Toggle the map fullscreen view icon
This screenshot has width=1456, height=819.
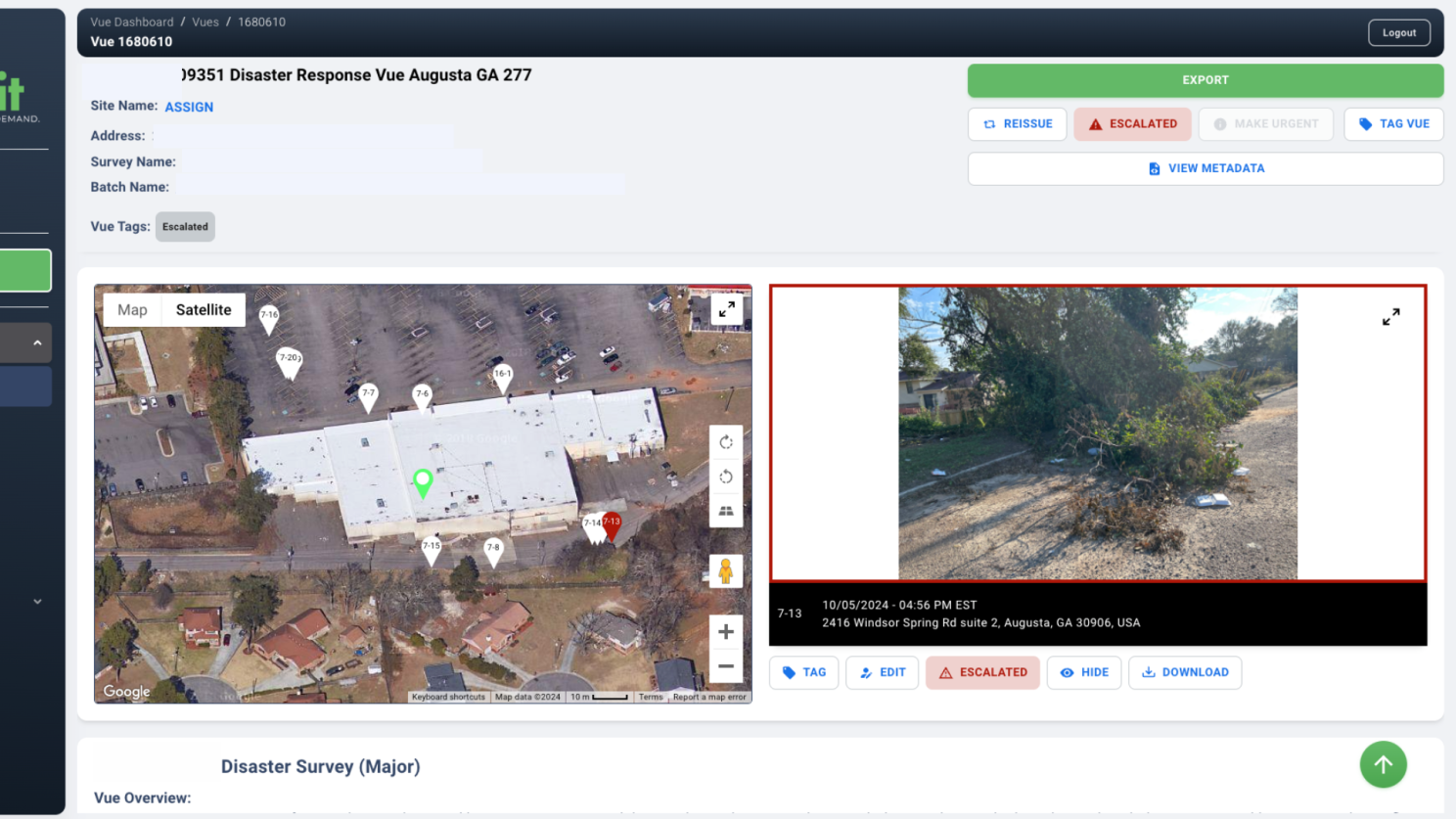[x=726, y=310]
